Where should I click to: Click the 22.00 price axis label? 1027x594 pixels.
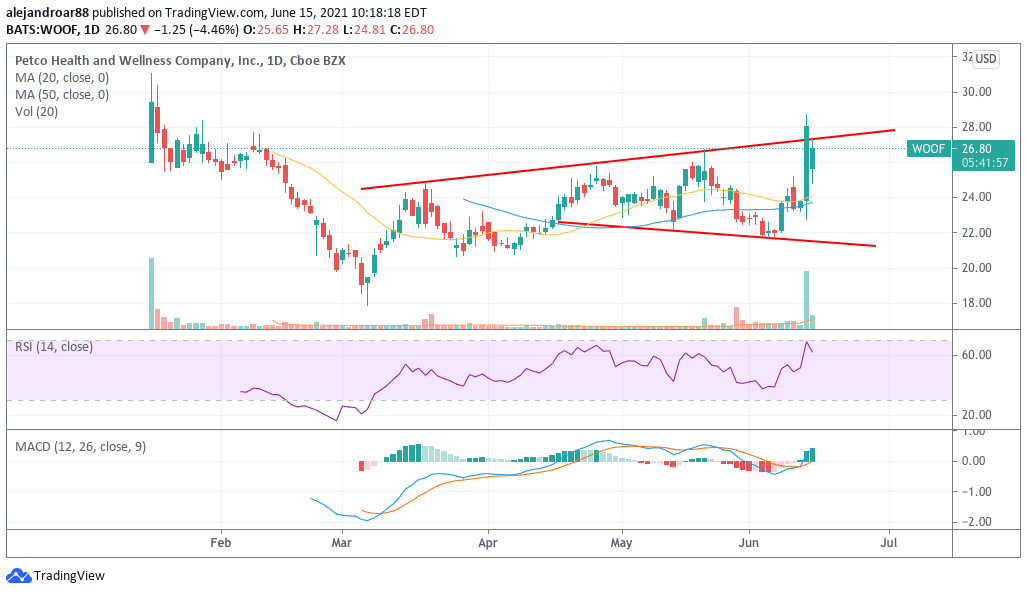976,232
